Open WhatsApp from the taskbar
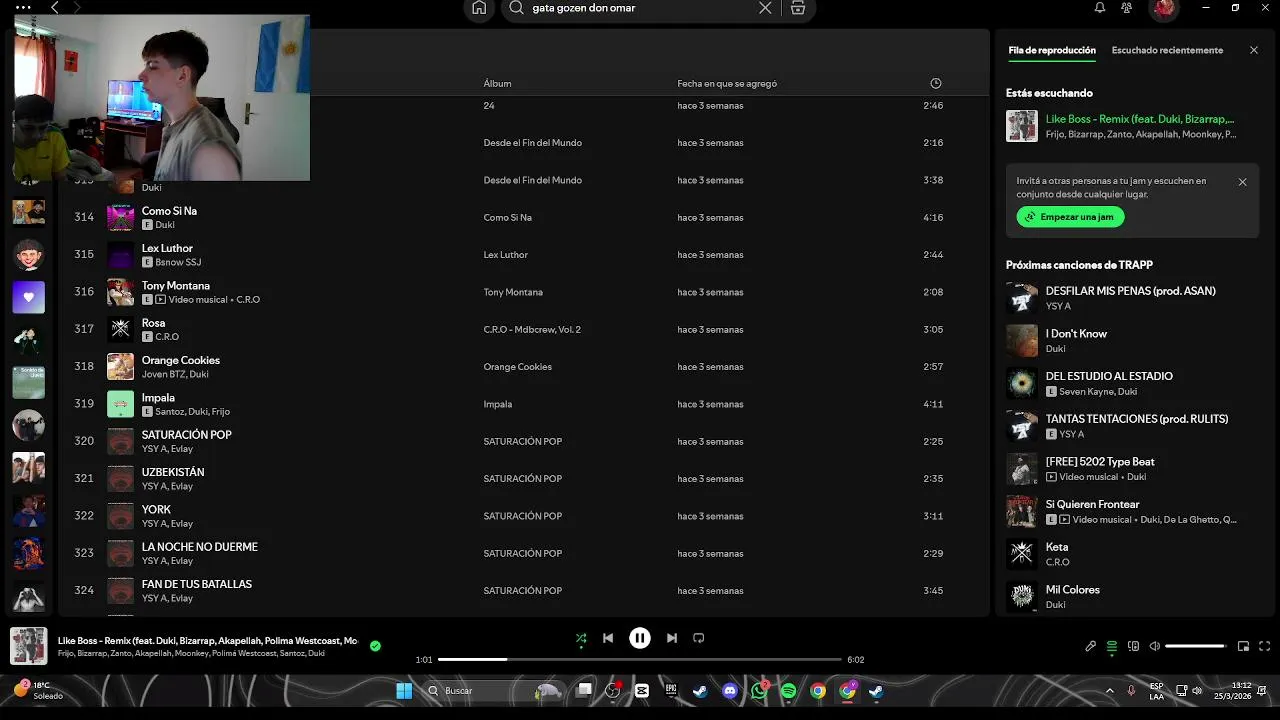The width and height of the screenshot is (1280, 720). [x=760, y=691]
